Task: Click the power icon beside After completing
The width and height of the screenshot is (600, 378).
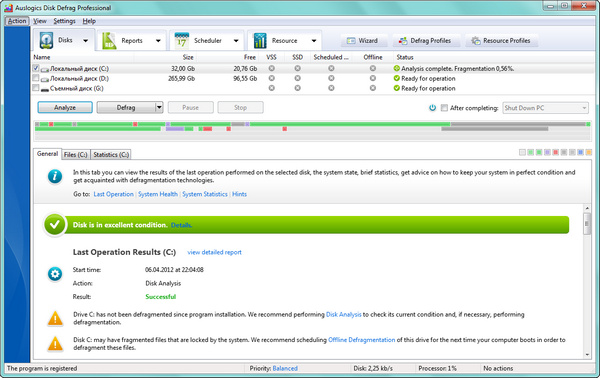Action: pyautogui.click(x=432, y=108)
